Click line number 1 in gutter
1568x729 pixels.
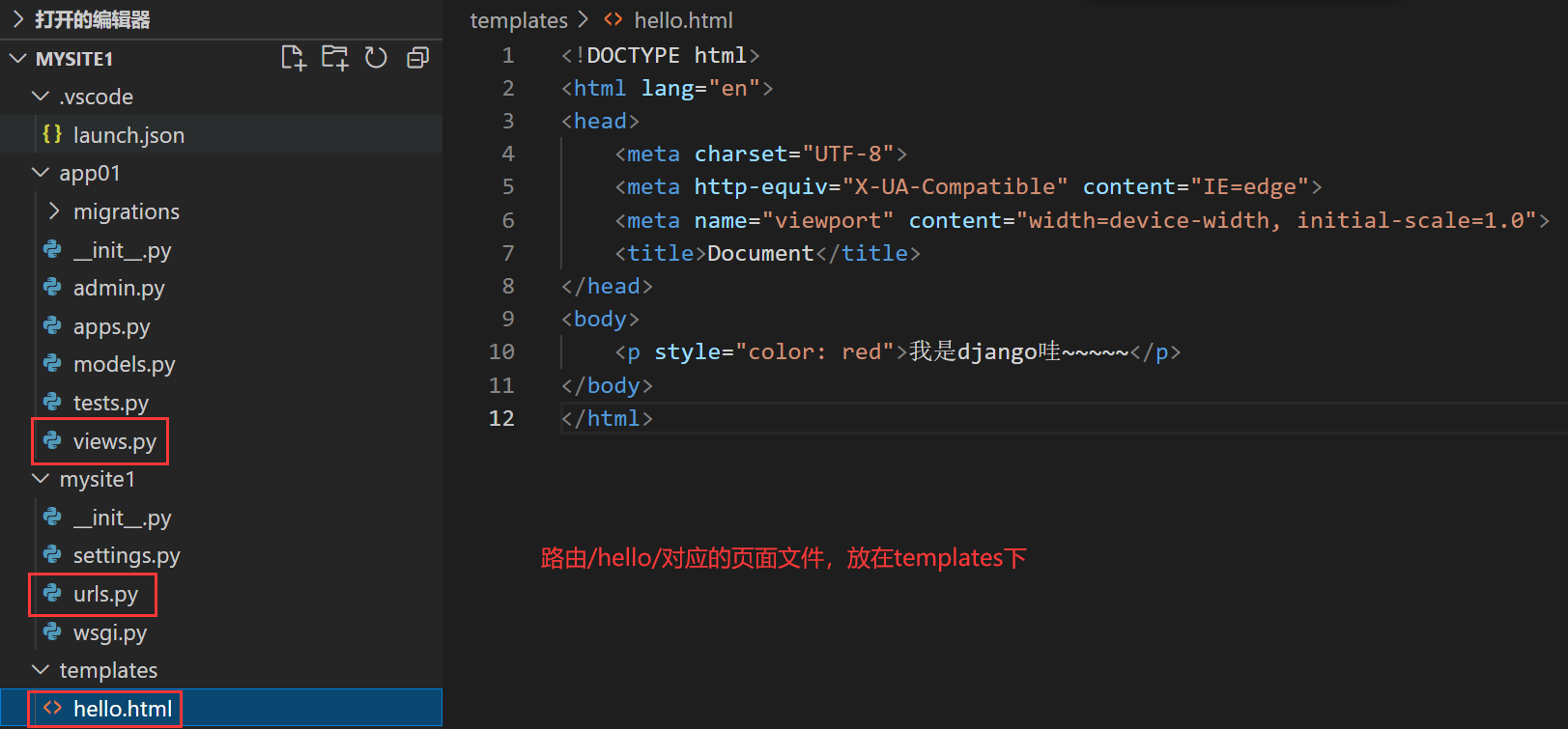[508, 55]
